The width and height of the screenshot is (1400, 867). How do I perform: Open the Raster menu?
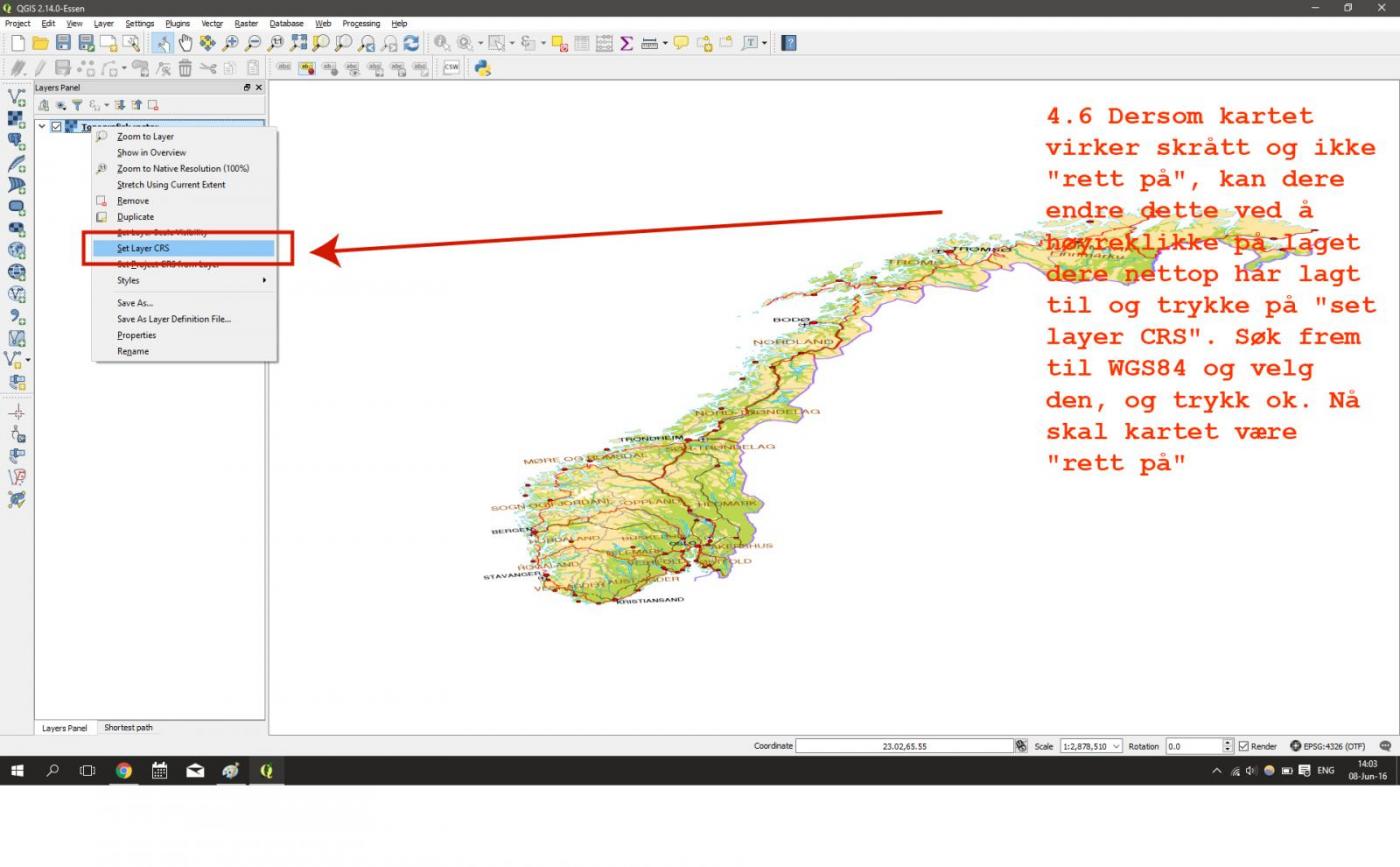[x=245, y=23]
